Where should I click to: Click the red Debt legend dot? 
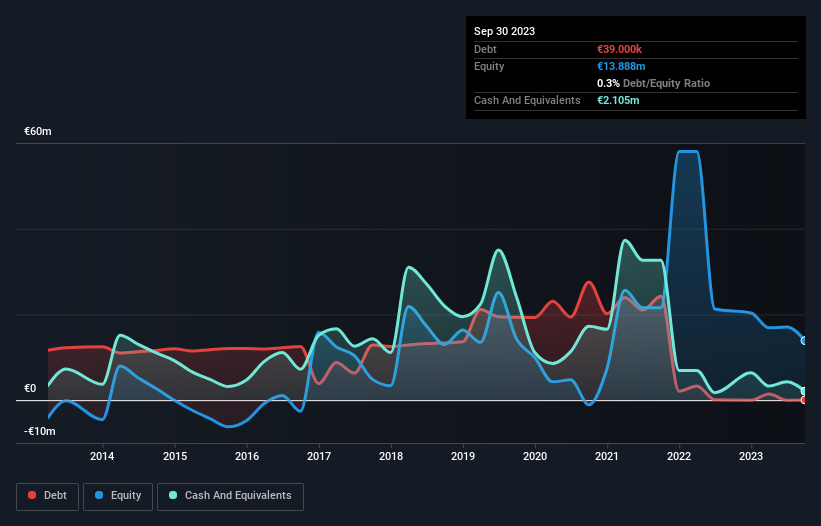tap(32, 495)
